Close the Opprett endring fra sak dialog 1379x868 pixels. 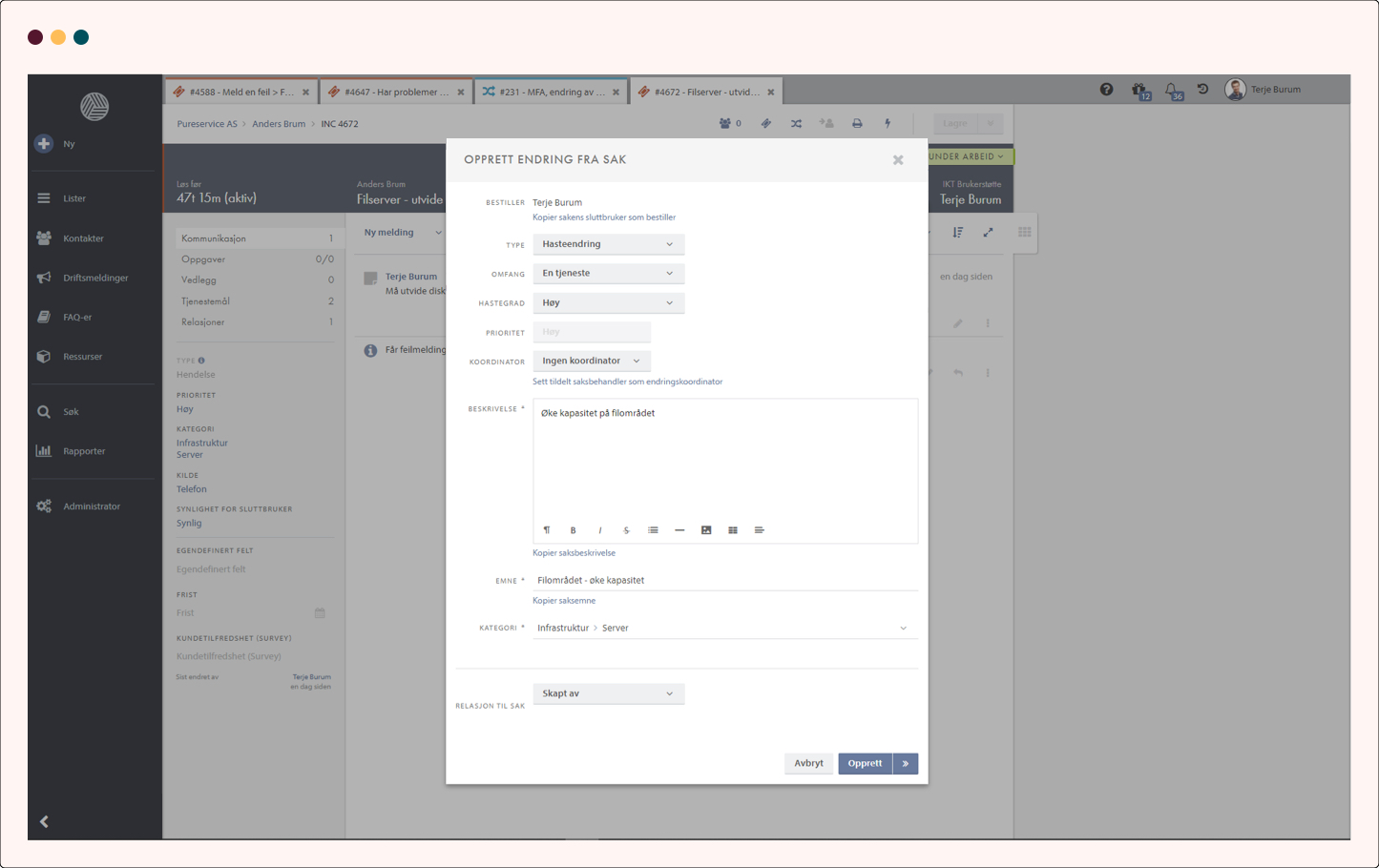pos(898,160)
